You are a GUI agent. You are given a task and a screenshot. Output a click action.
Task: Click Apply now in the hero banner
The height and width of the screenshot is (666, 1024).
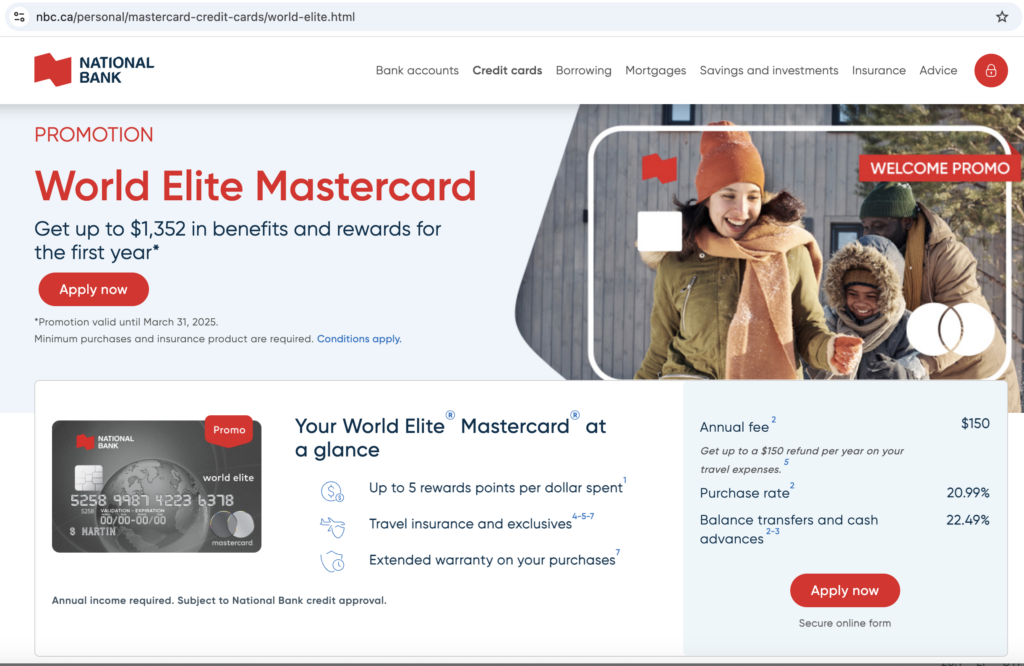tap(93, 289)
